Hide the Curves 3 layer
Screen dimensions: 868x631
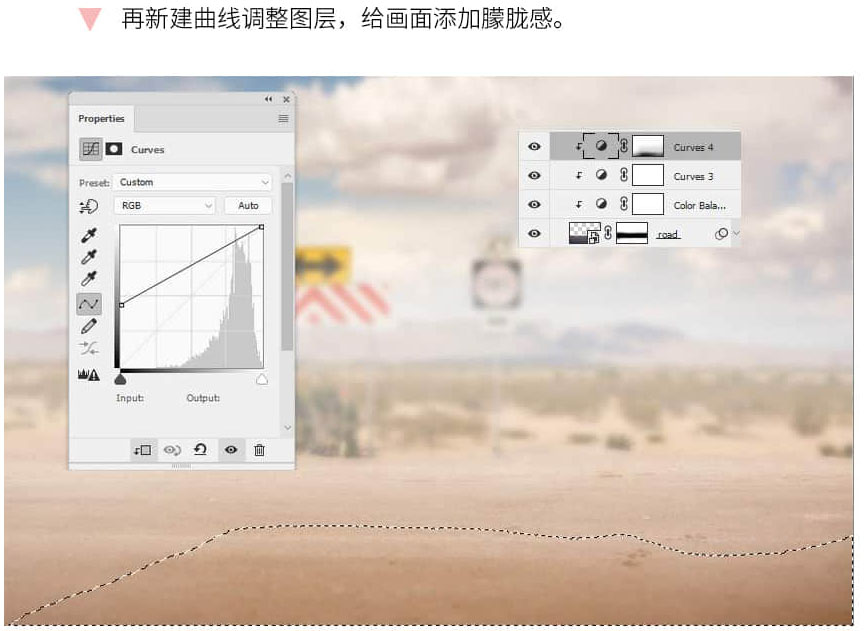click(534, 175)
